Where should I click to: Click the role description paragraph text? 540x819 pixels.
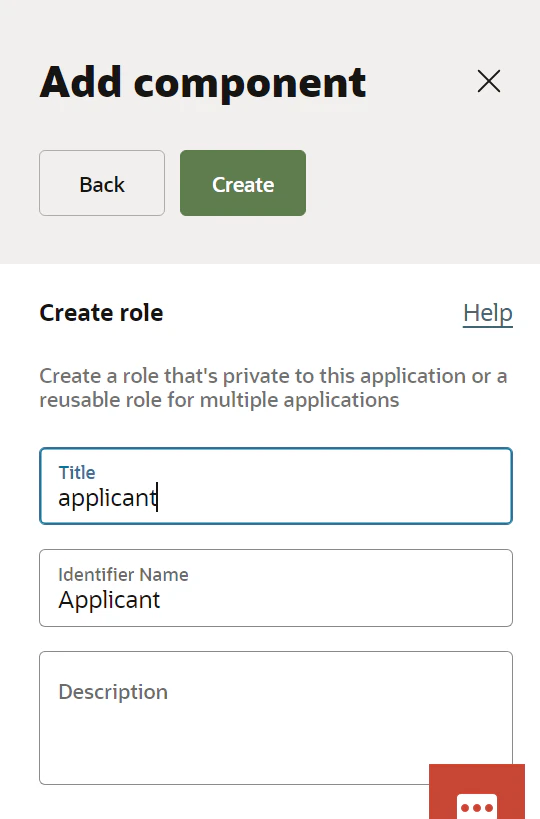tap(273, 388)
